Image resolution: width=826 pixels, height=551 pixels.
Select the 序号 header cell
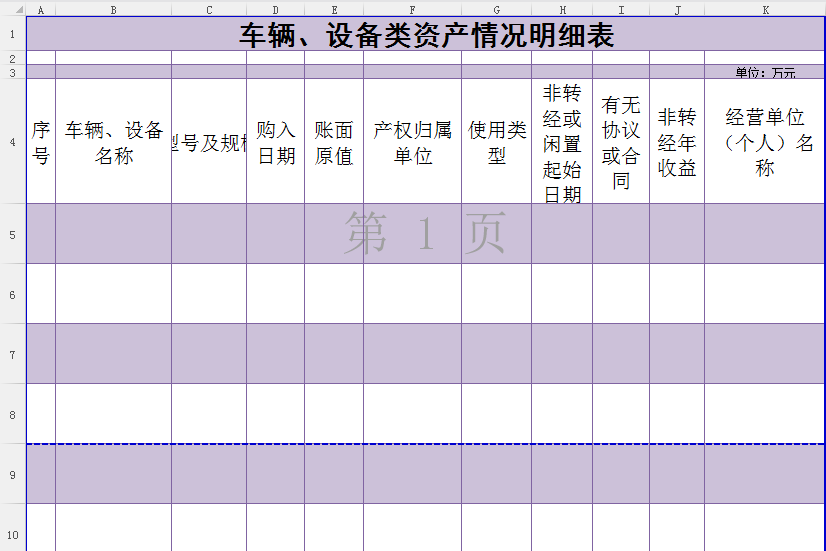point(40,142)
